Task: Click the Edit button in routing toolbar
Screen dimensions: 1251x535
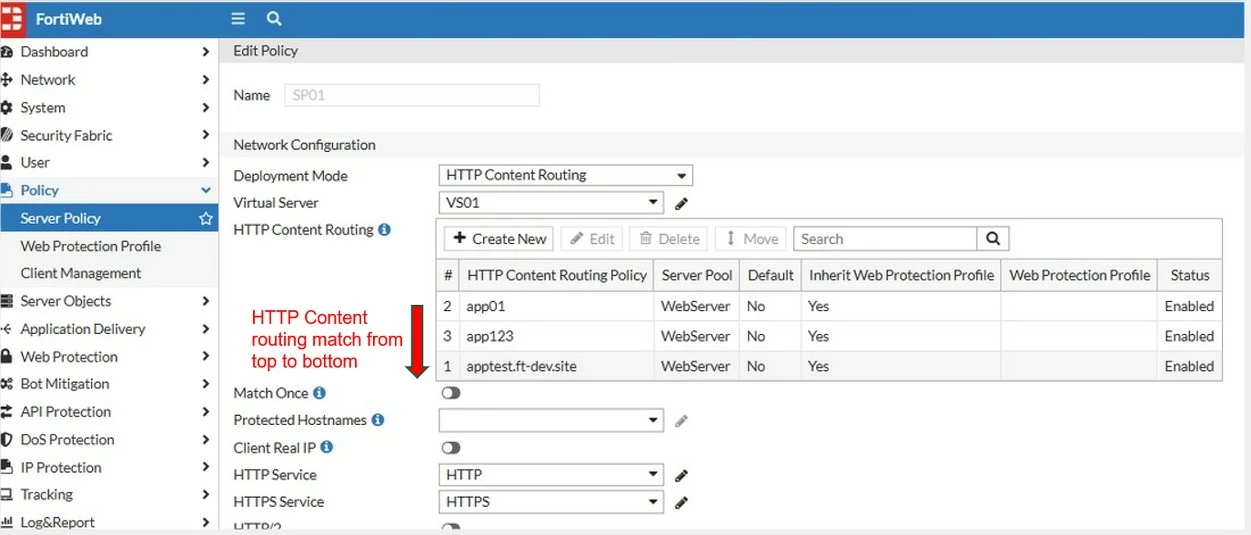Action: click(x=592, y=239)
